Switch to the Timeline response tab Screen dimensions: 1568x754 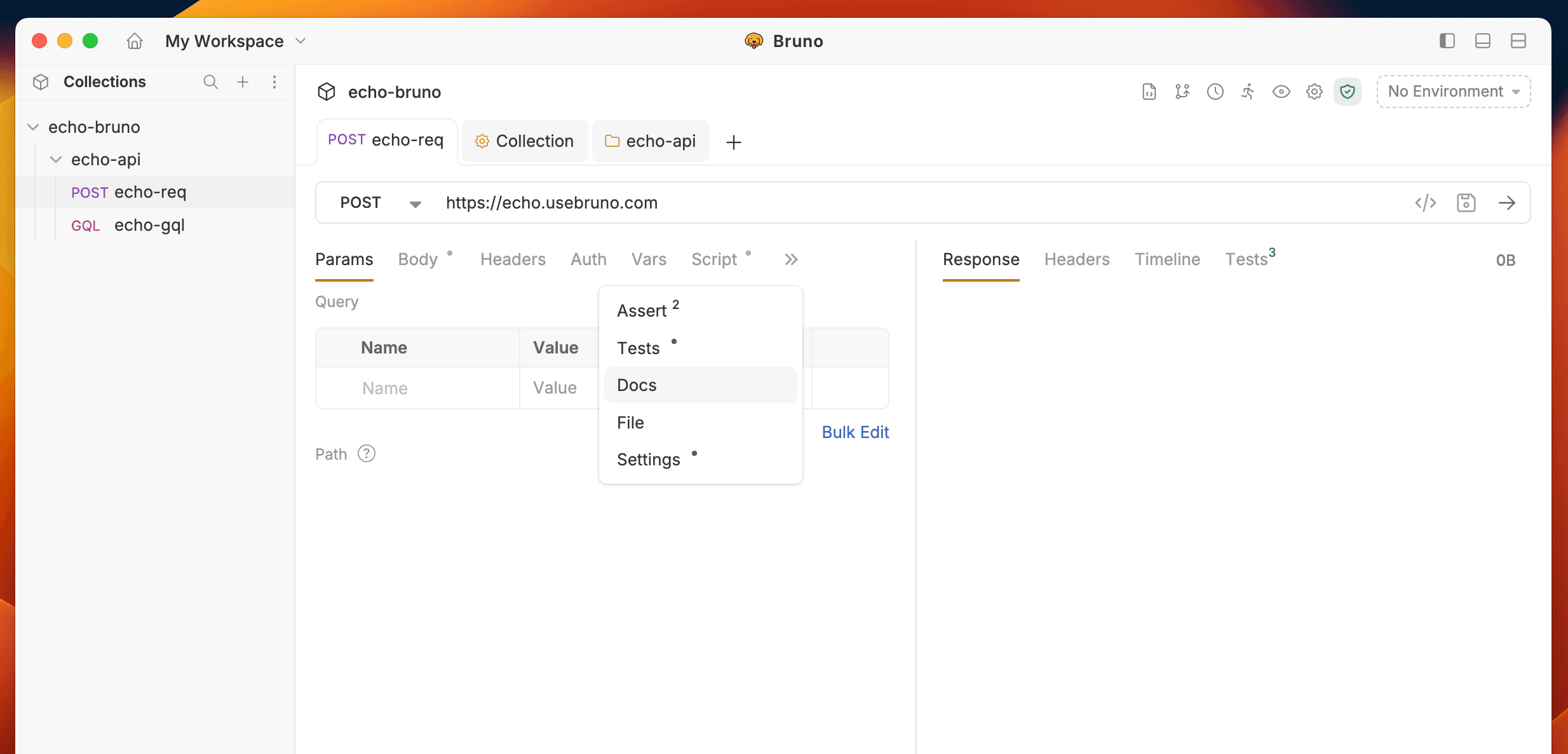coord(1167,259)
